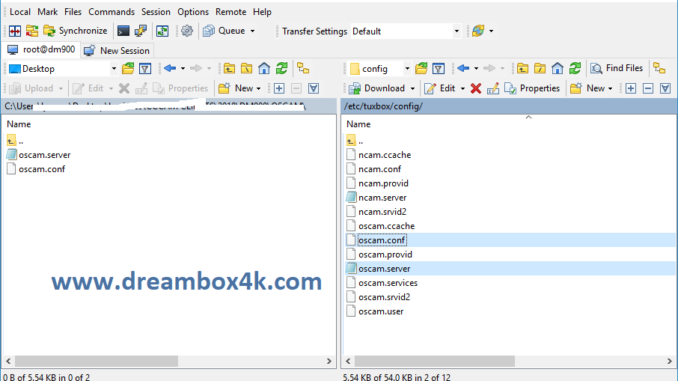This screenshot has height=381, width=678.
Task: Click the remote directory tree icon
Action: (x=659, y=68)
